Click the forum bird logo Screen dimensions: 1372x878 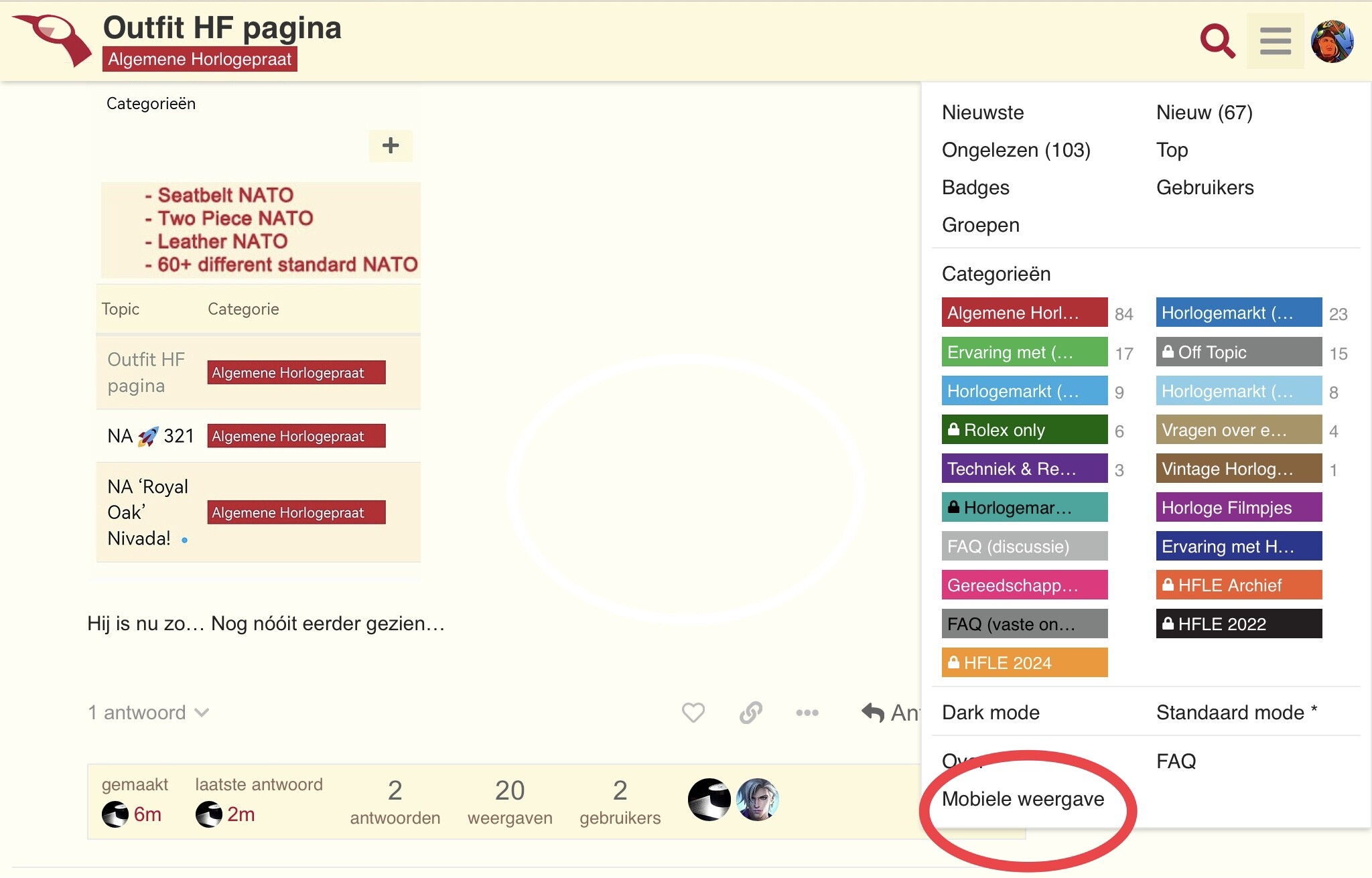click(x=52, y=40)
